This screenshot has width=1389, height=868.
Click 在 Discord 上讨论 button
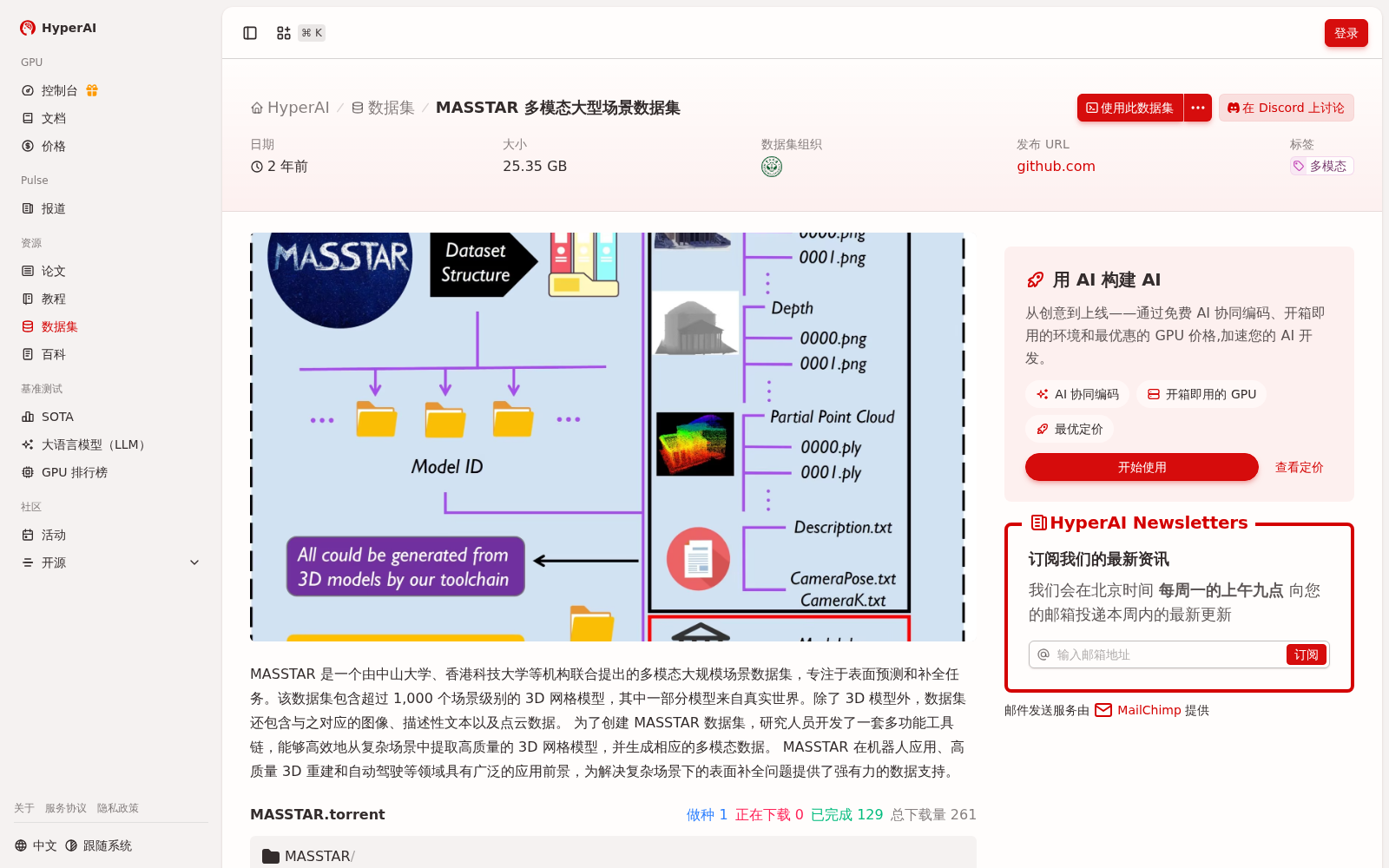[x=1286, y=108]
